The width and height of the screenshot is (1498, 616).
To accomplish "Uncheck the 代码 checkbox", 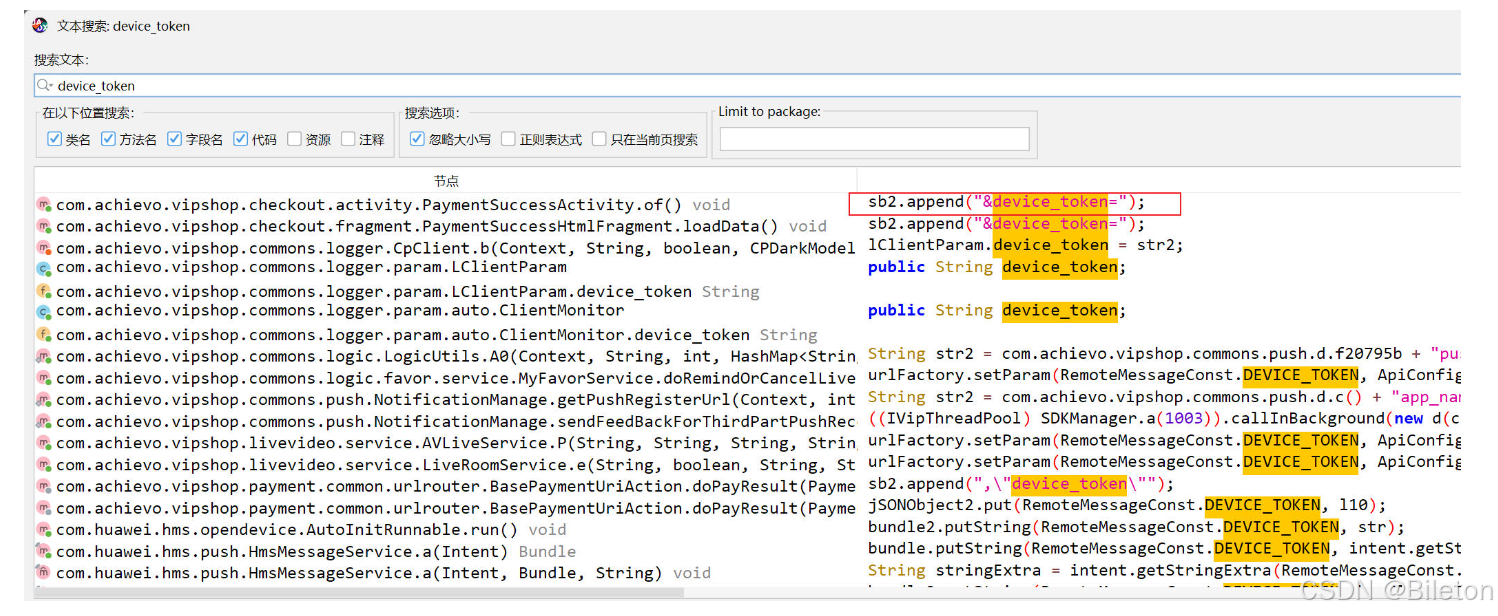I will pyautogui.click(x=240, y=140).
